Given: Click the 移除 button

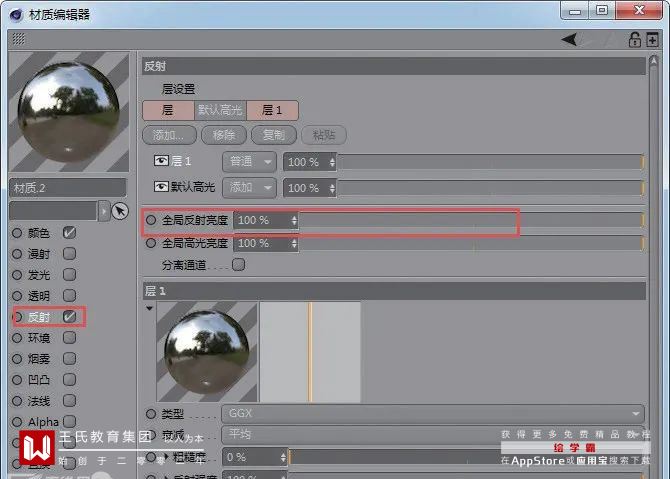Looking at the screenshot, I should [224, 135].
